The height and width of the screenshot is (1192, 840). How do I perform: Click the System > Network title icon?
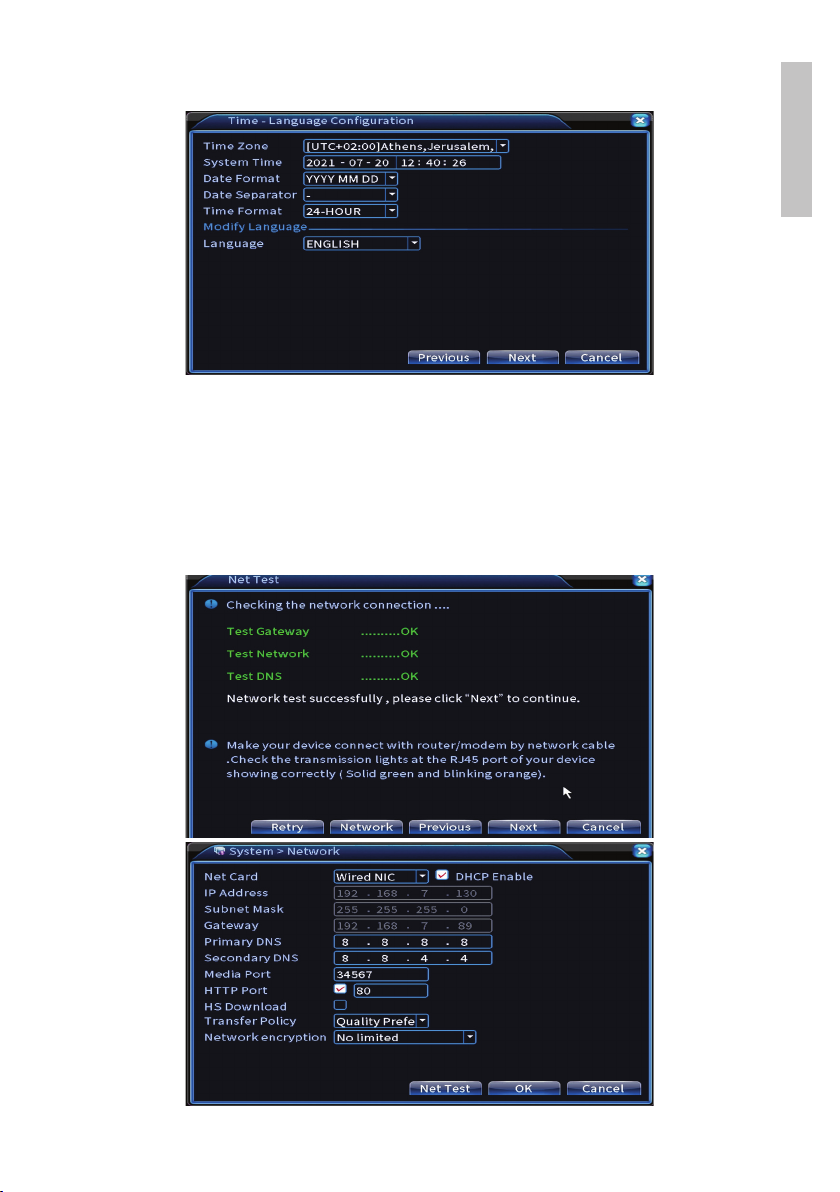220,851
